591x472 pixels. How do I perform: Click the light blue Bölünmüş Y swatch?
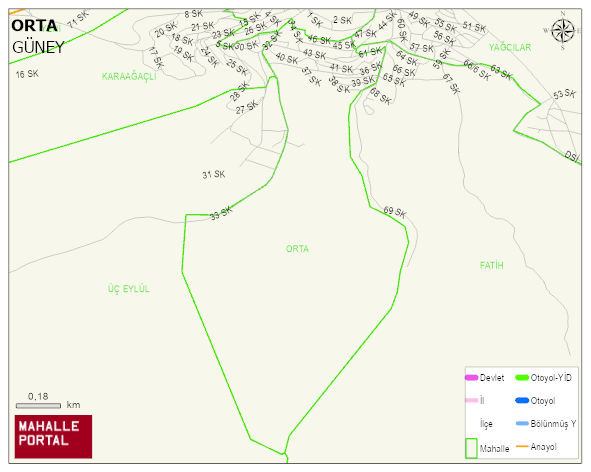(522, 423)
